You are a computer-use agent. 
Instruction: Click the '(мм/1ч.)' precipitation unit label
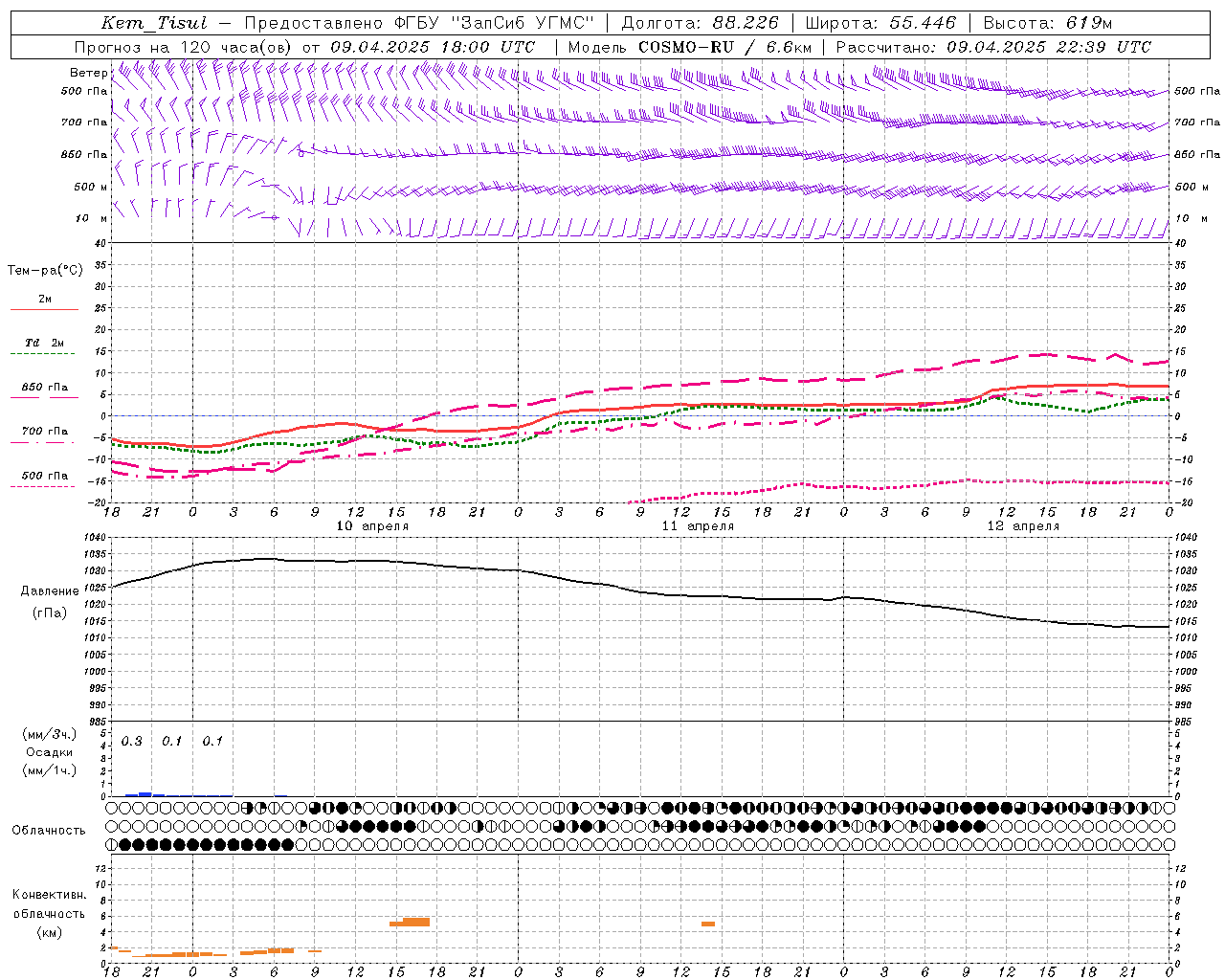point(49,770)
